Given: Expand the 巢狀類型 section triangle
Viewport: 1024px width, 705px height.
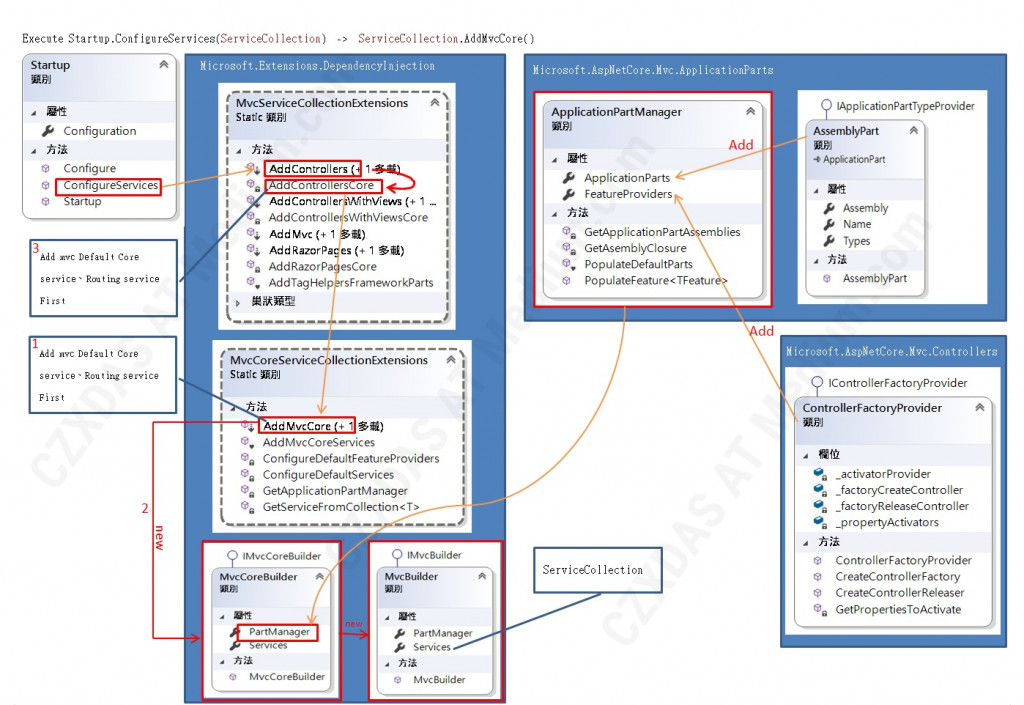Looking at the screenshot, I should (238, 302).
